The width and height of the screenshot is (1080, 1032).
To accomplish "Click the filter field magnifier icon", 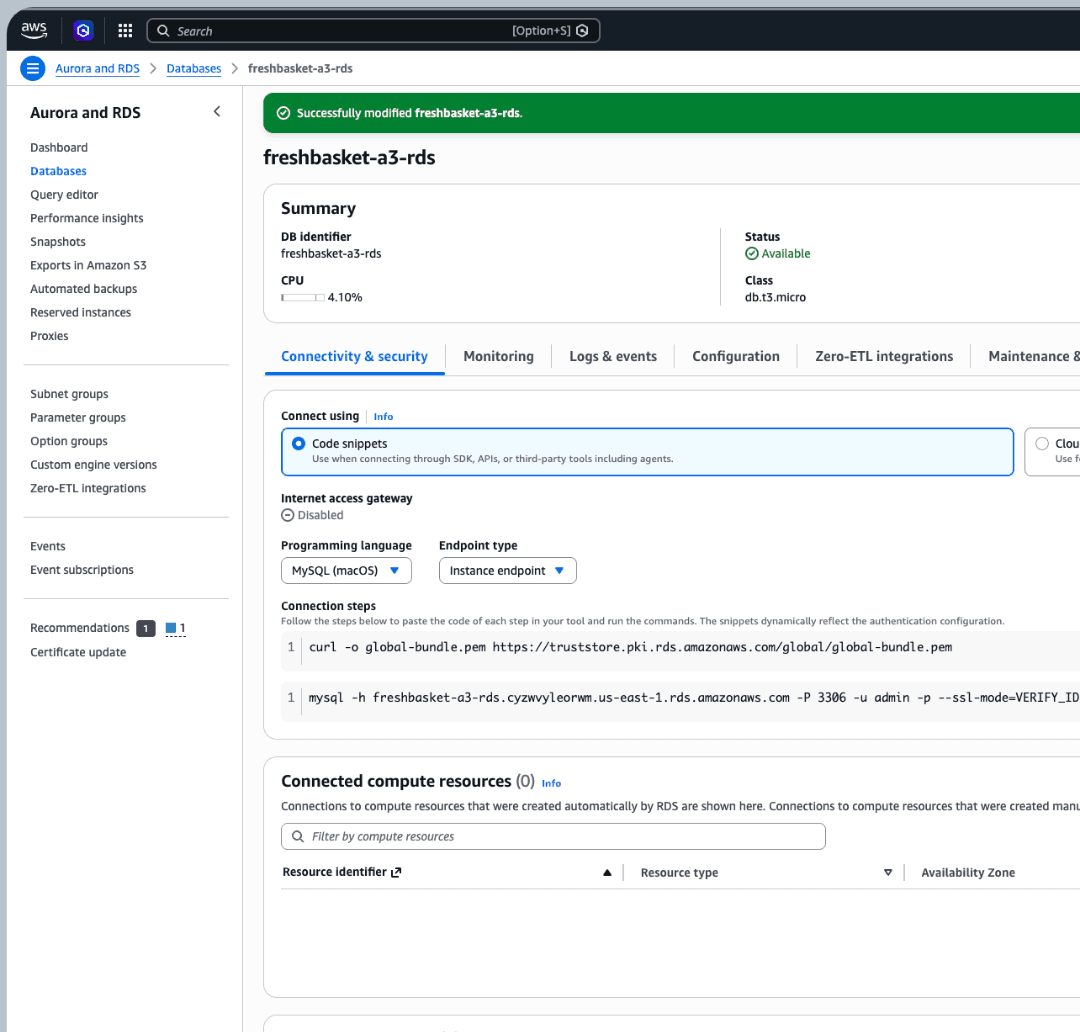I will 298,836.
